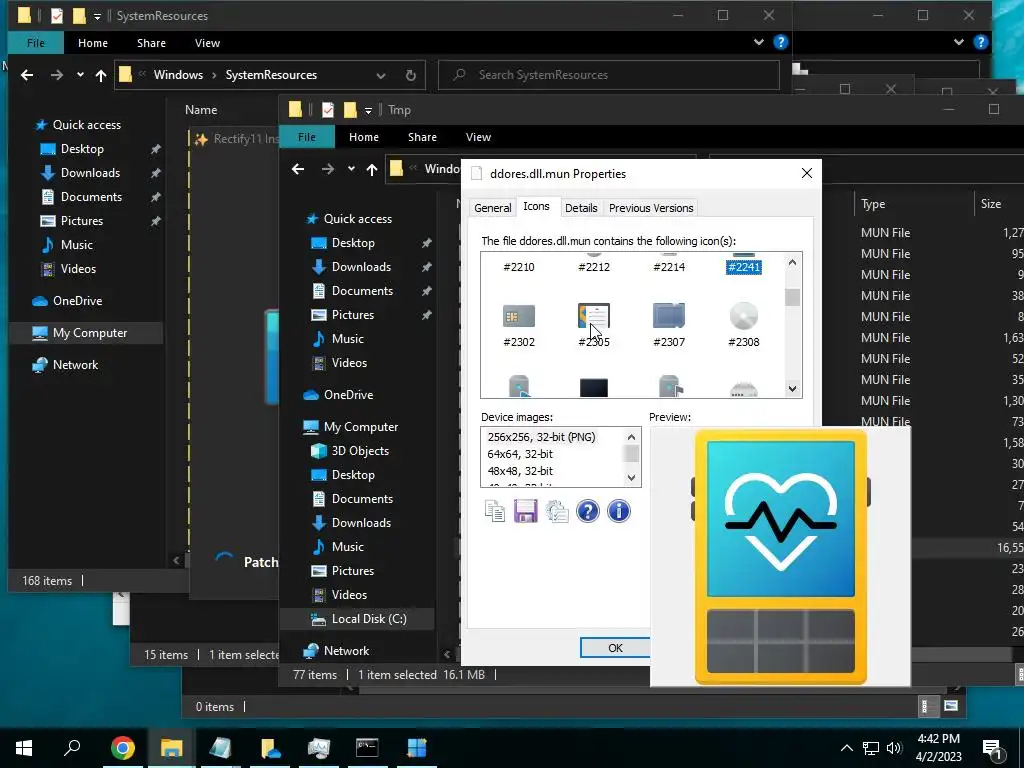Image resolution: width=1024 pixels, height=768 pixels.
Task: Open OneDrive in SystemResources sidebar
Action: 77,301
